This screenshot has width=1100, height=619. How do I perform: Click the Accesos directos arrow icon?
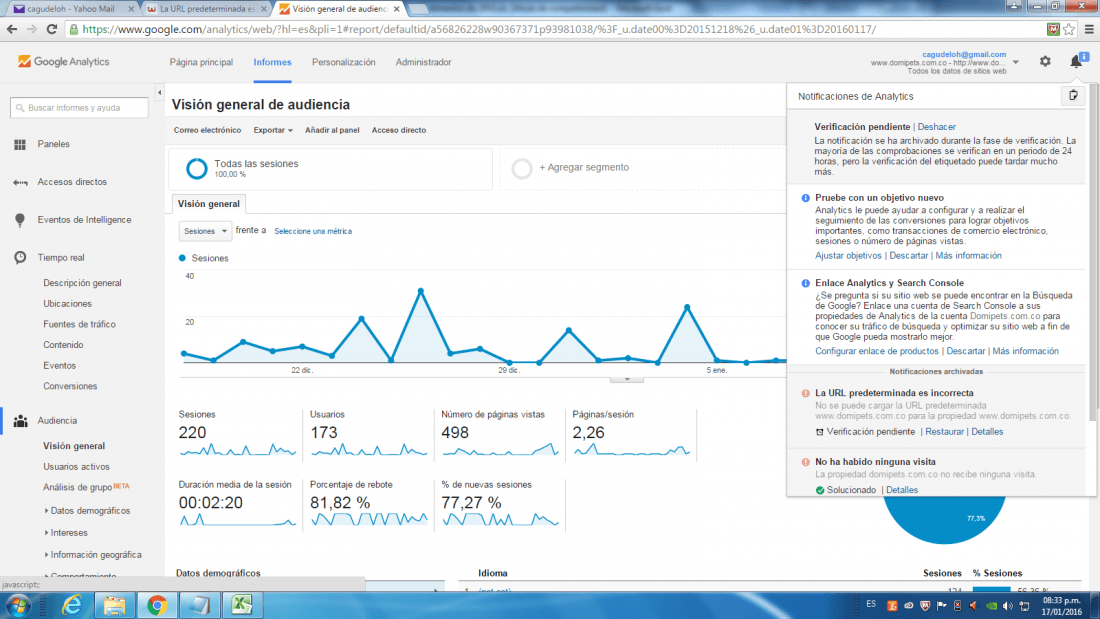click(x=20, y=182)
